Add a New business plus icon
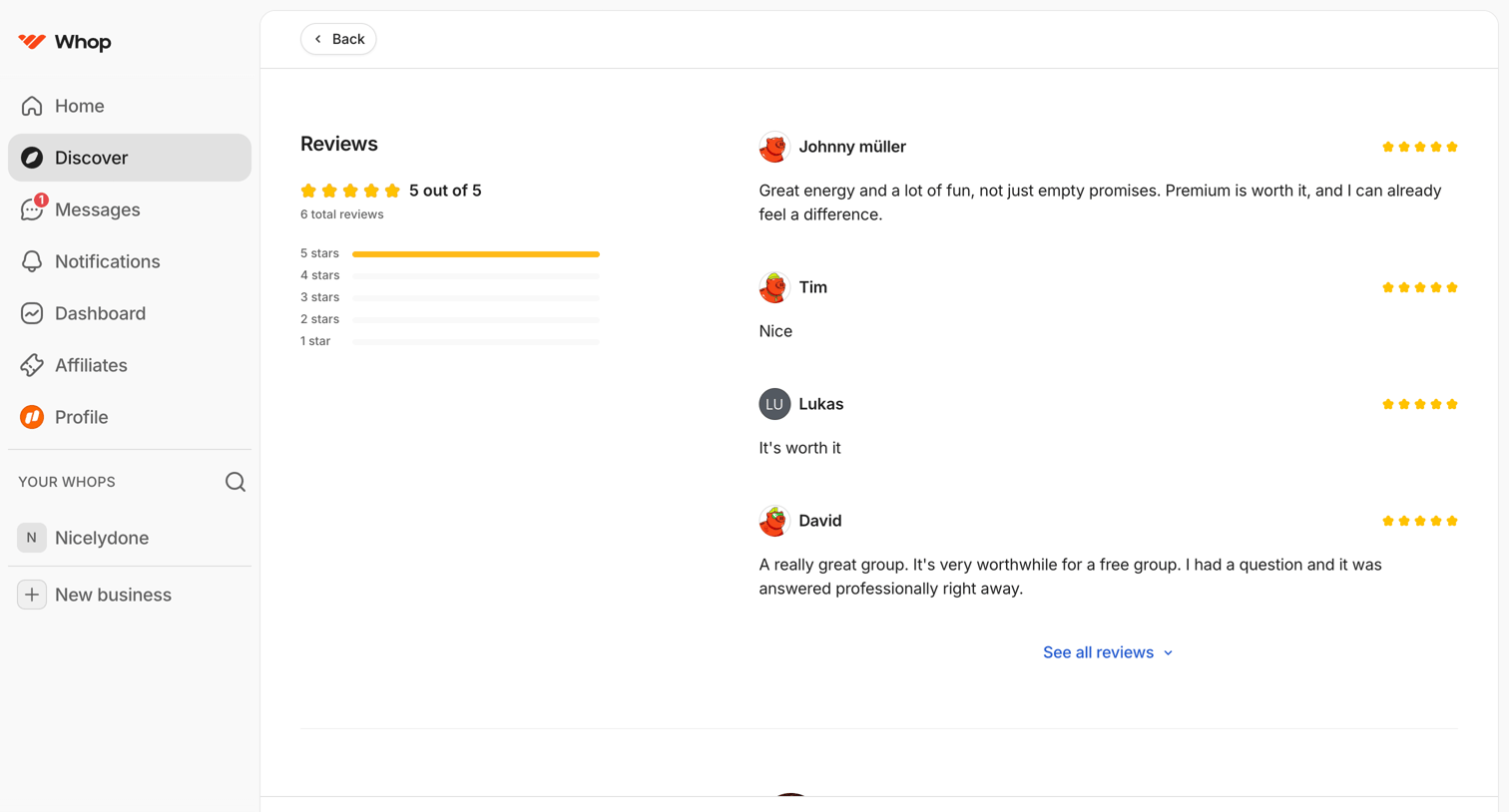Image resolution: width=1509 pixels, height=812 pixels. [x=32, y=595]
